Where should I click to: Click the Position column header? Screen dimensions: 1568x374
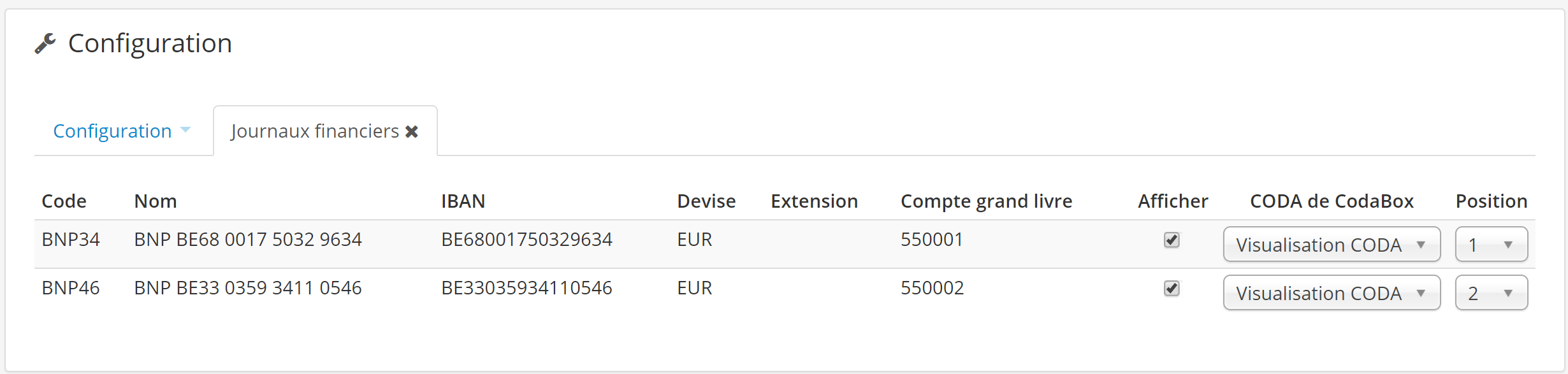tap(1492, 201)
